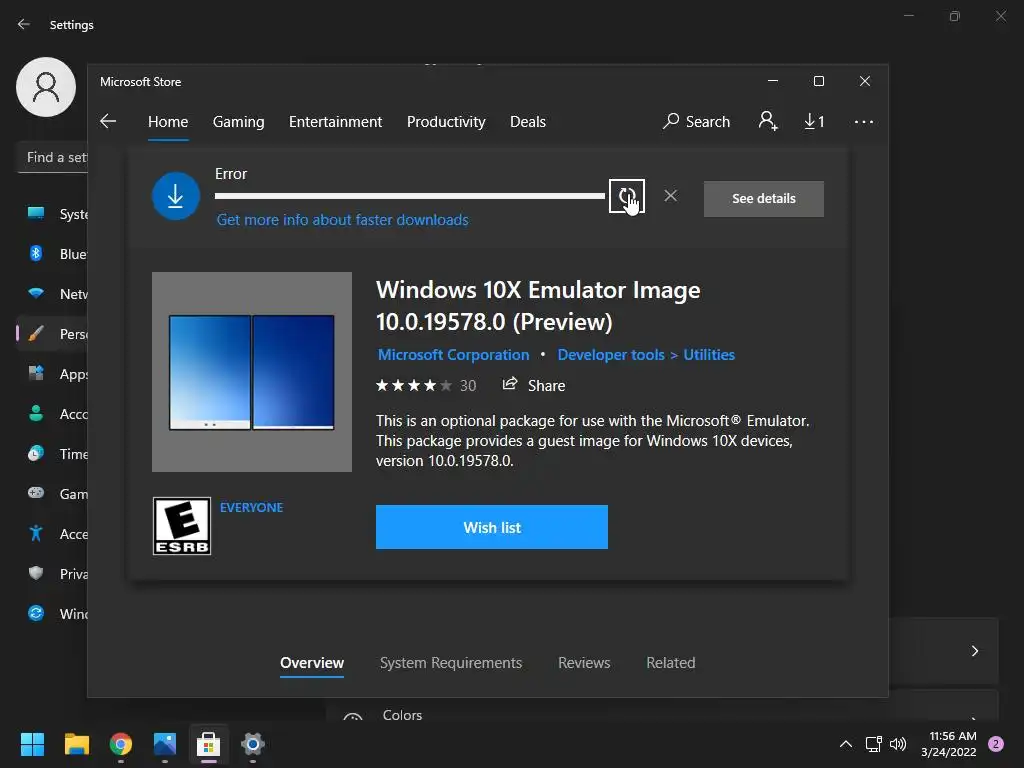Click the Settings gear taskbar icon
The height and width of the screenshot is (768, 1024).
pos(253,744)
